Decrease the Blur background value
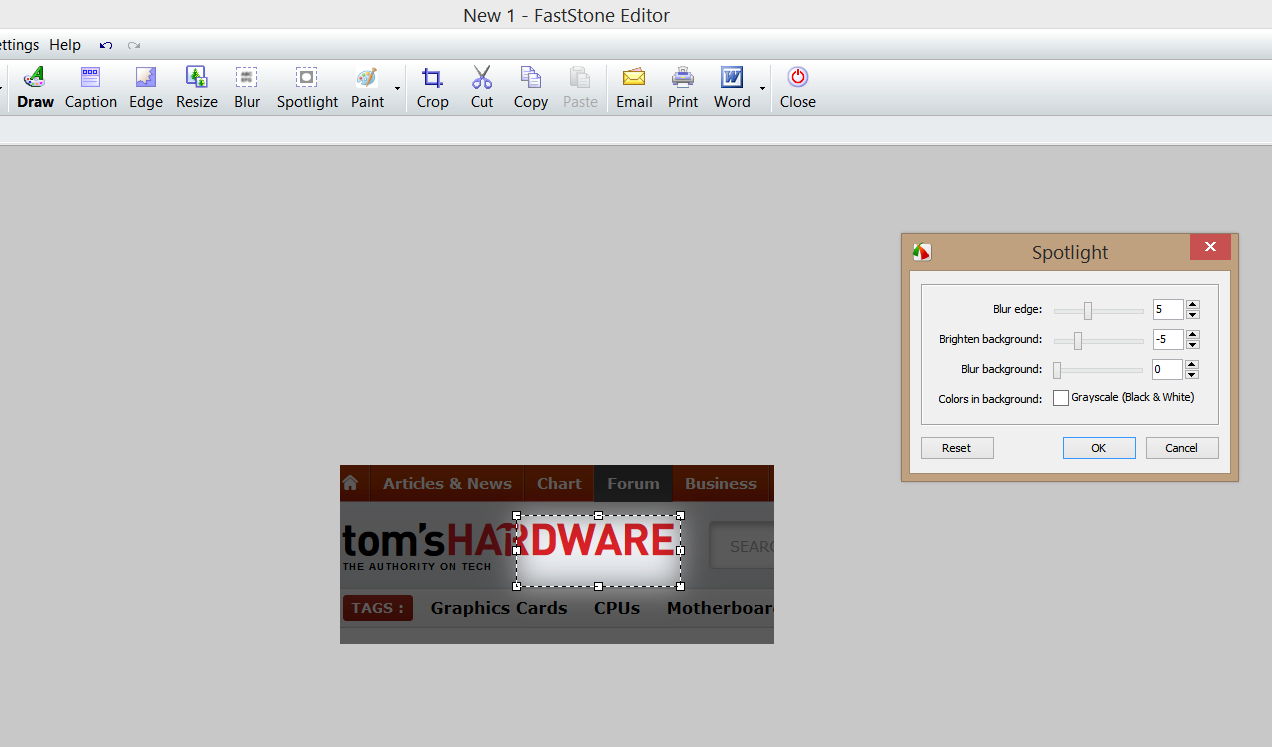1272x747 pixels. pos(1192,375)
